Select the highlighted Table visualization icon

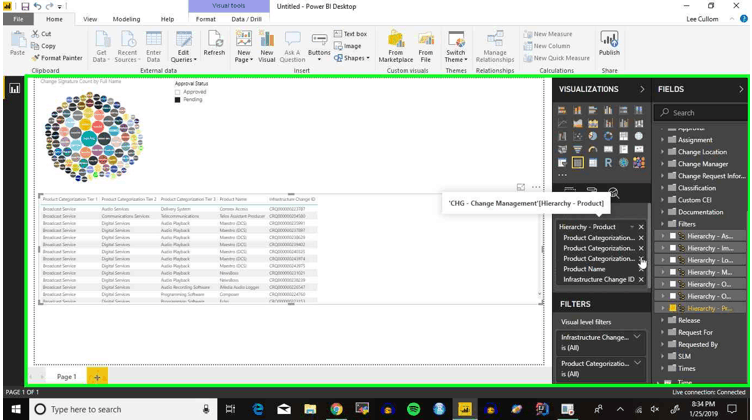coord(577,163)
